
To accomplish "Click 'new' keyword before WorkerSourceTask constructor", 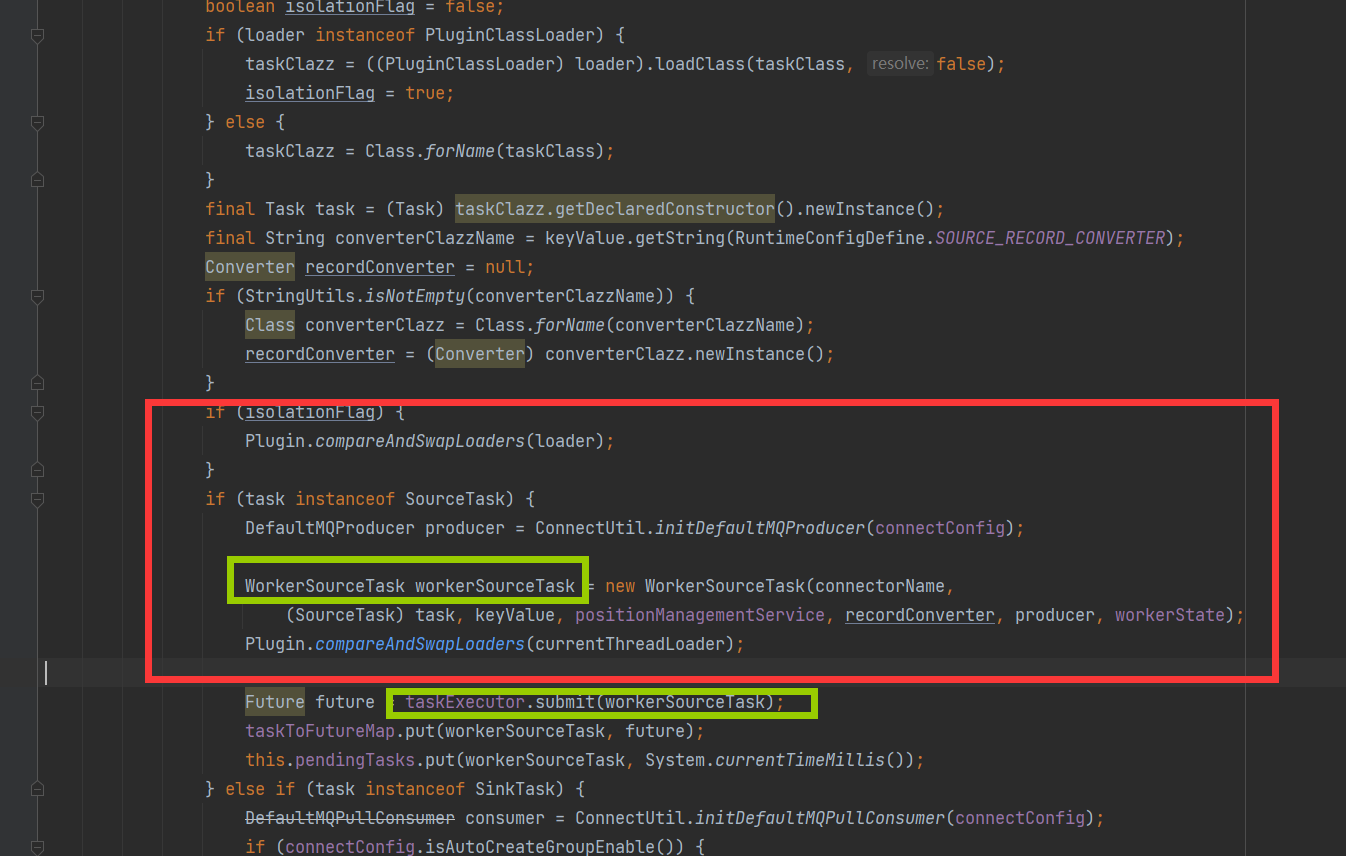I will [x=620, y=586].
